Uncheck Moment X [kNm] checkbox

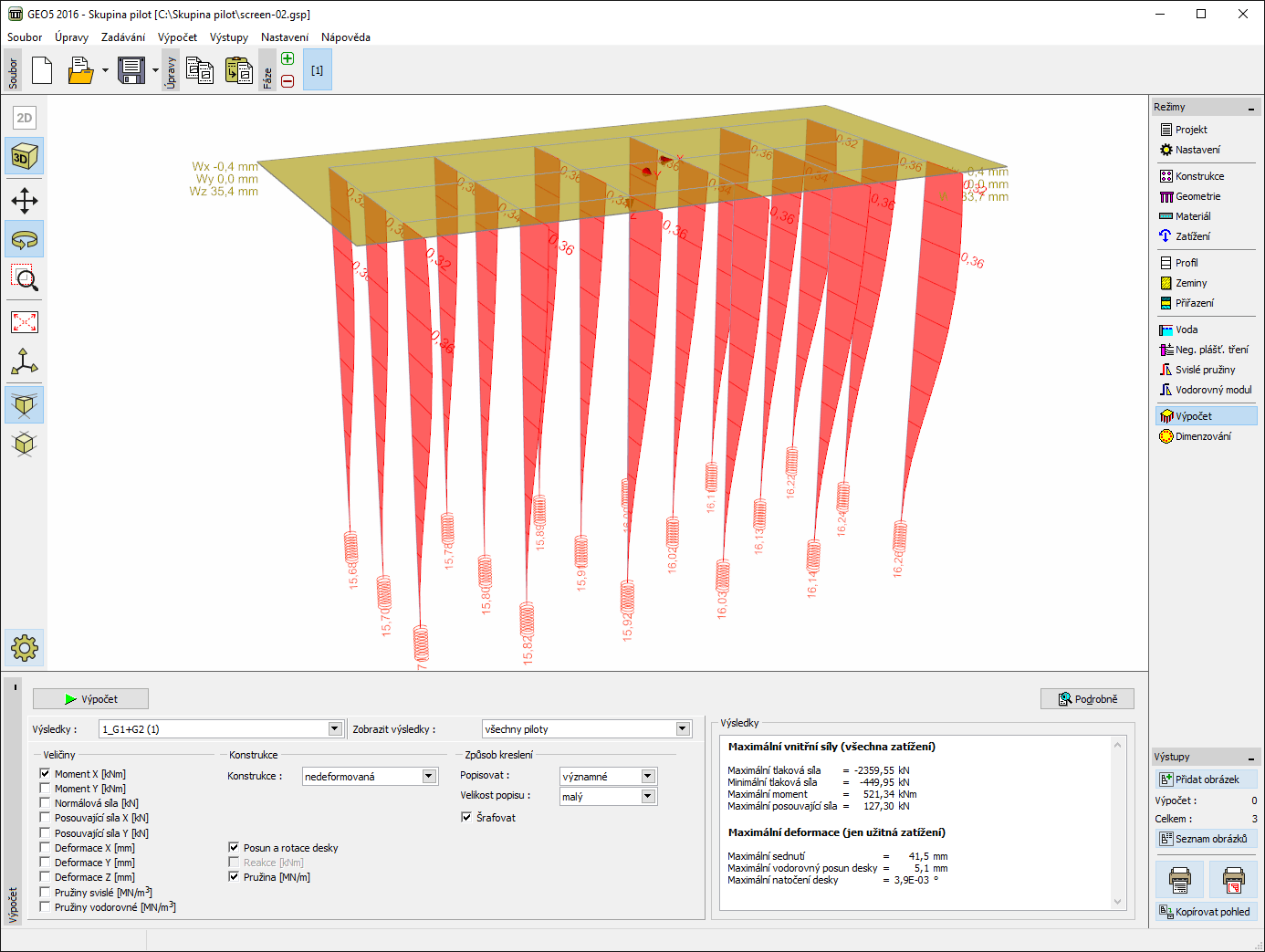[x=45, y=773]
